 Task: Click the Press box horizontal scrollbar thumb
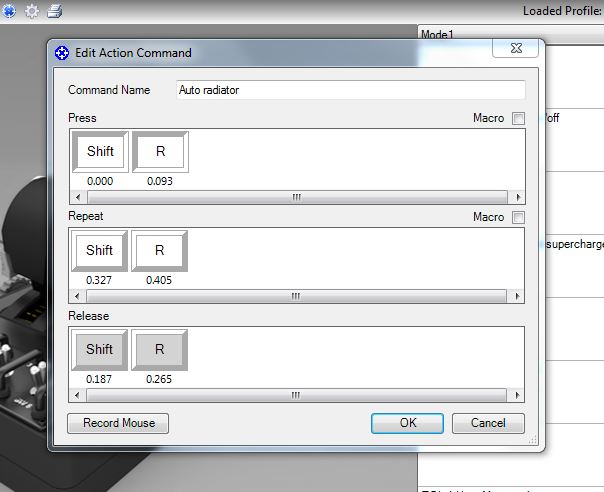pyautogui.click(x=297, y=197)
